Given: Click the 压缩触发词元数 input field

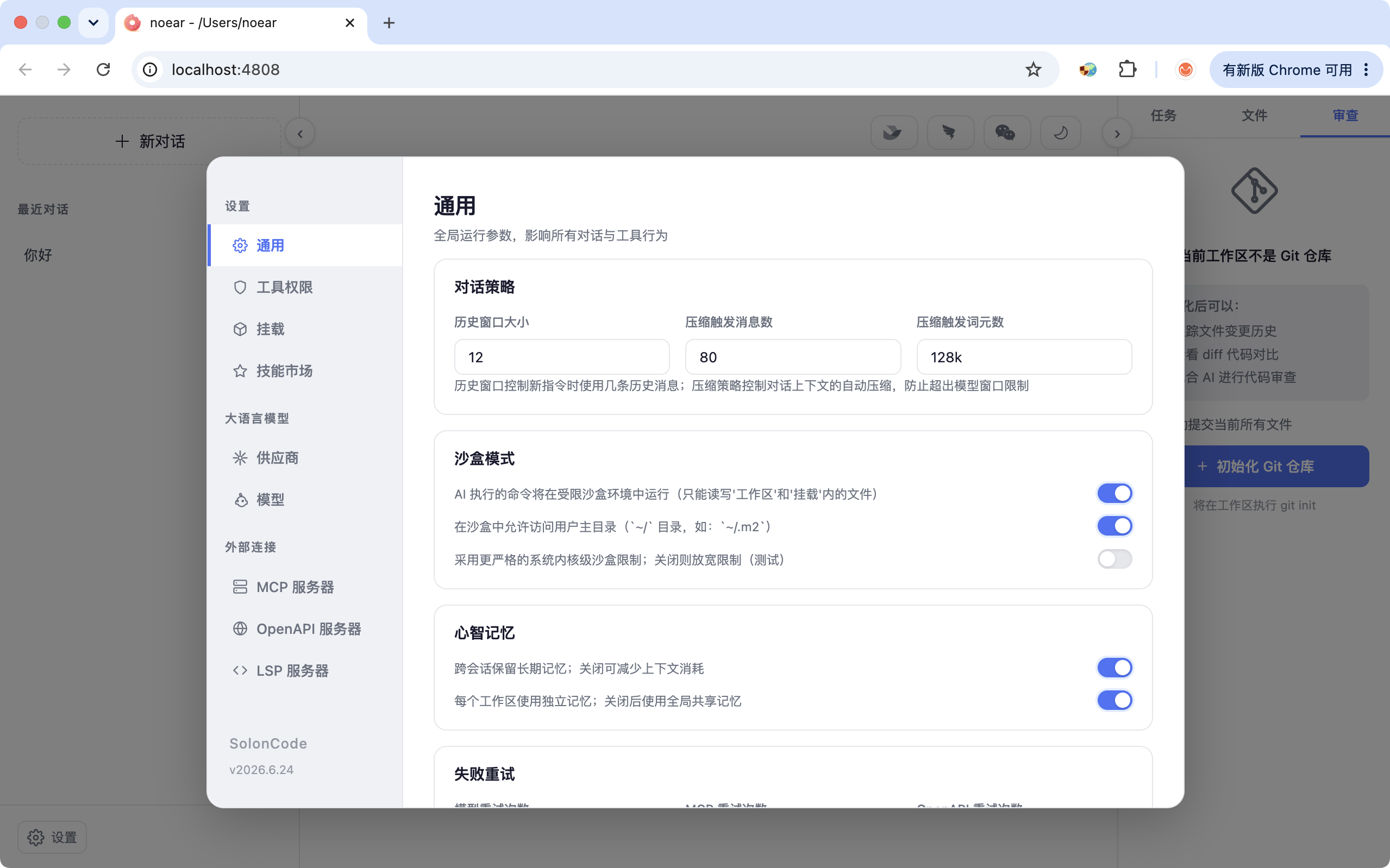Looking at the screenshot, I should 1024,357.
